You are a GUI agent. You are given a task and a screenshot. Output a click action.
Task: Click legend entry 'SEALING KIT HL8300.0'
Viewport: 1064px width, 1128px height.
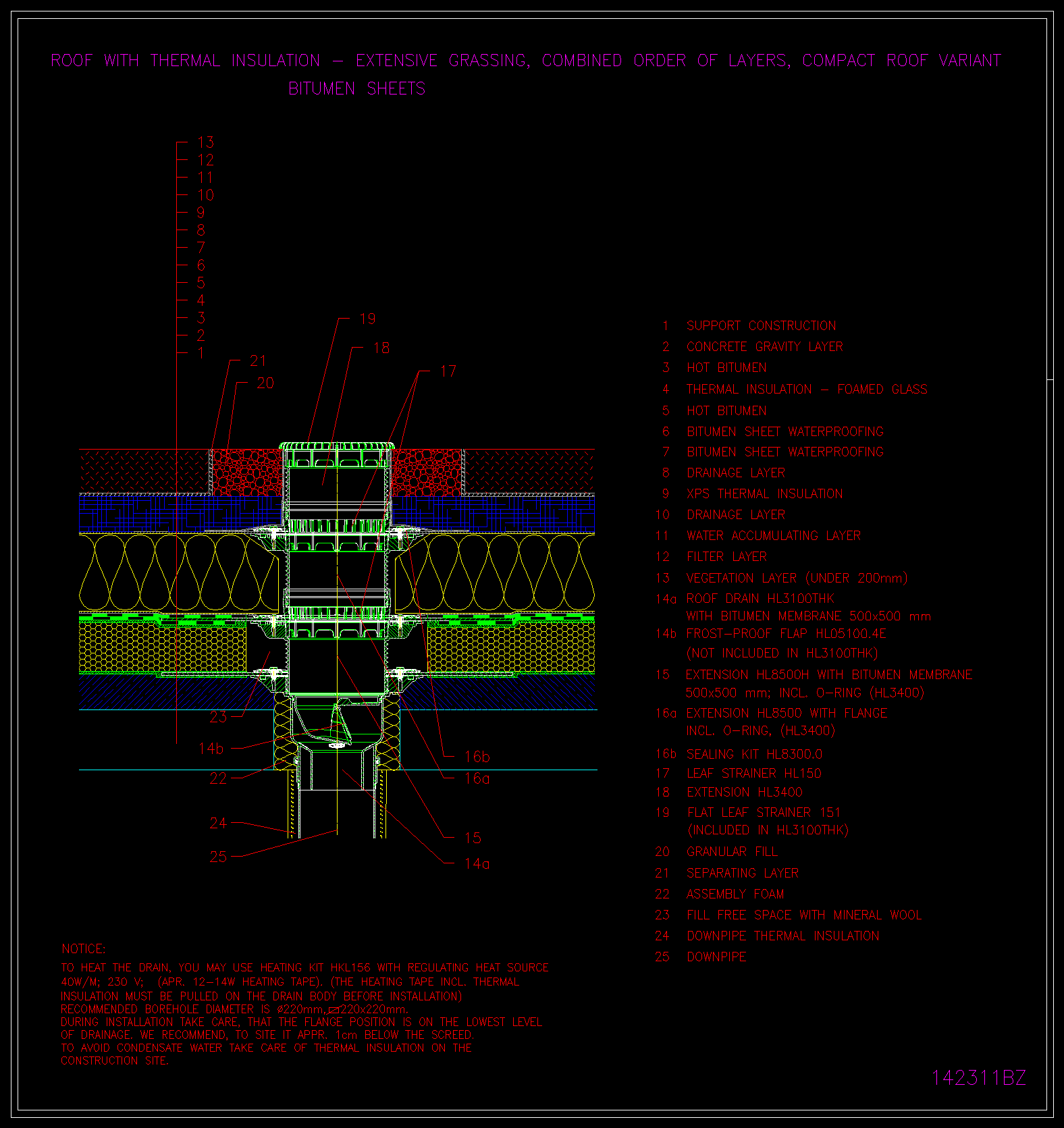click(x=754, y=755)
